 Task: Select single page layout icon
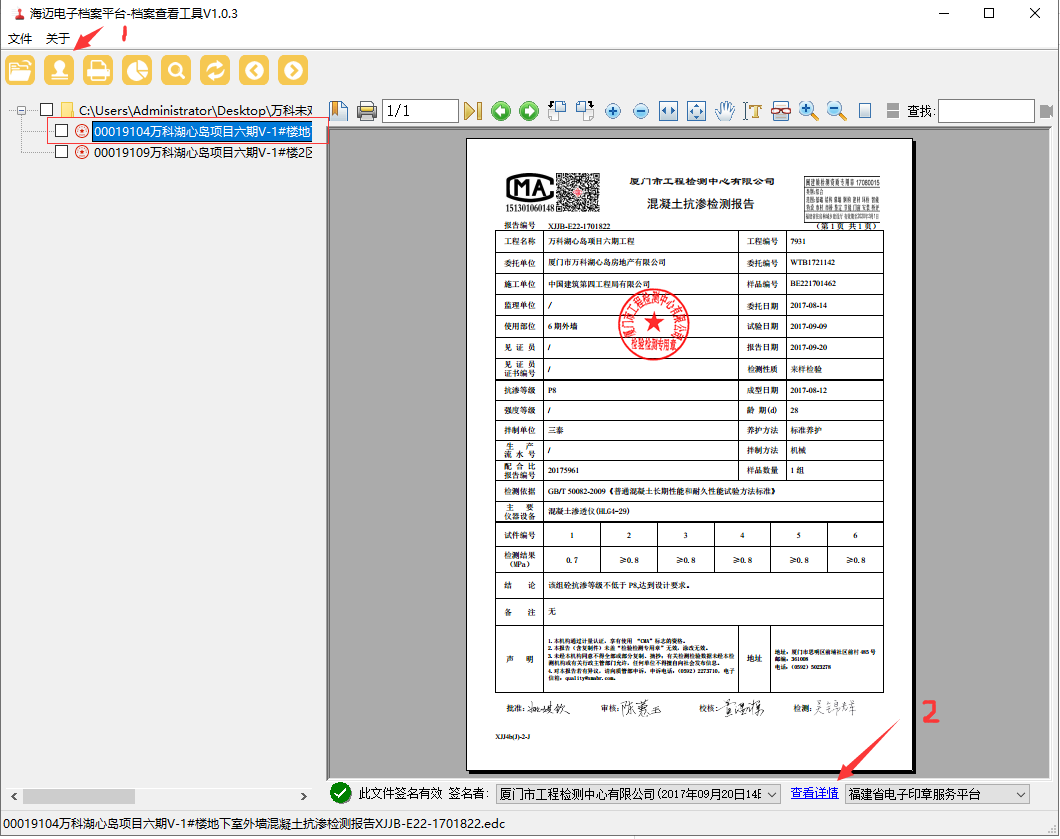[865, 111]
